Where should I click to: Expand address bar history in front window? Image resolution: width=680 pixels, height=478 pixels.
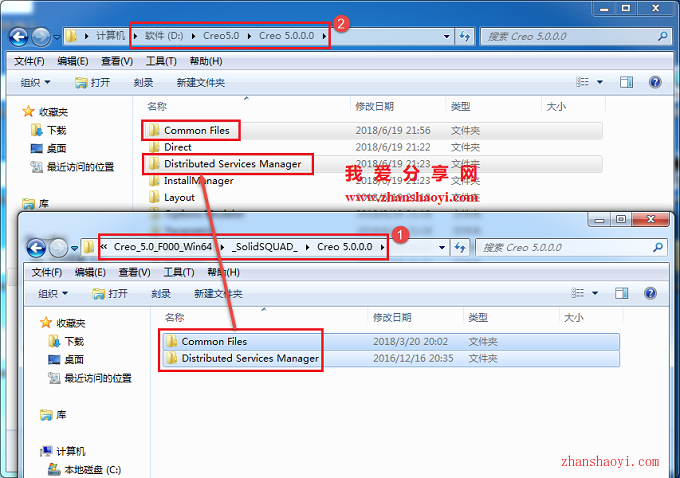tap(442, 248)
